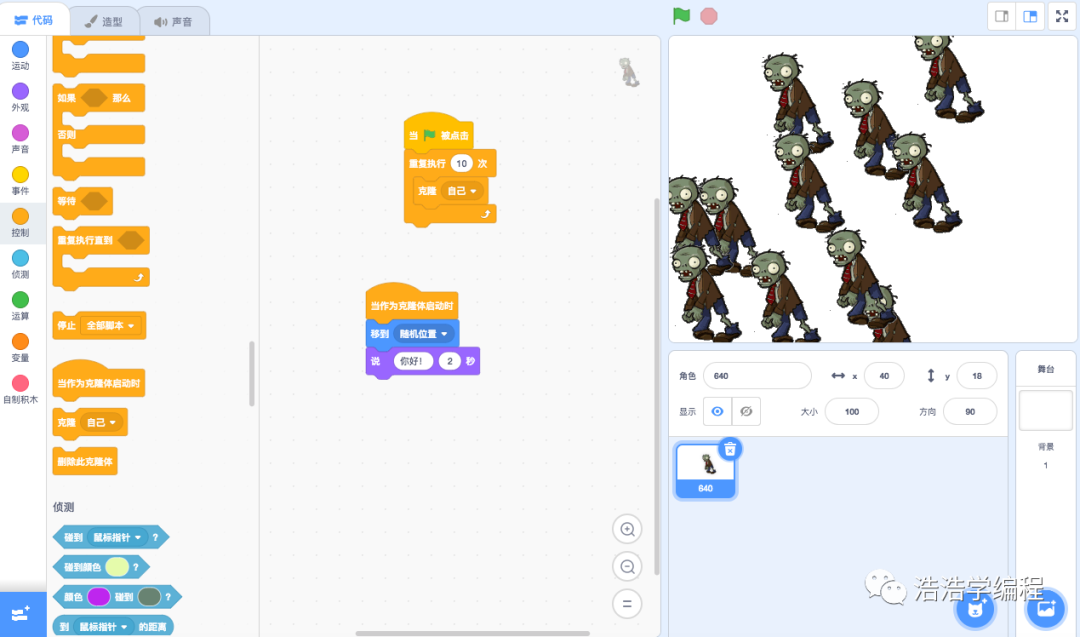Open the 声音 sounds tab
This screenshot has width=1080, height=637.
174,21
